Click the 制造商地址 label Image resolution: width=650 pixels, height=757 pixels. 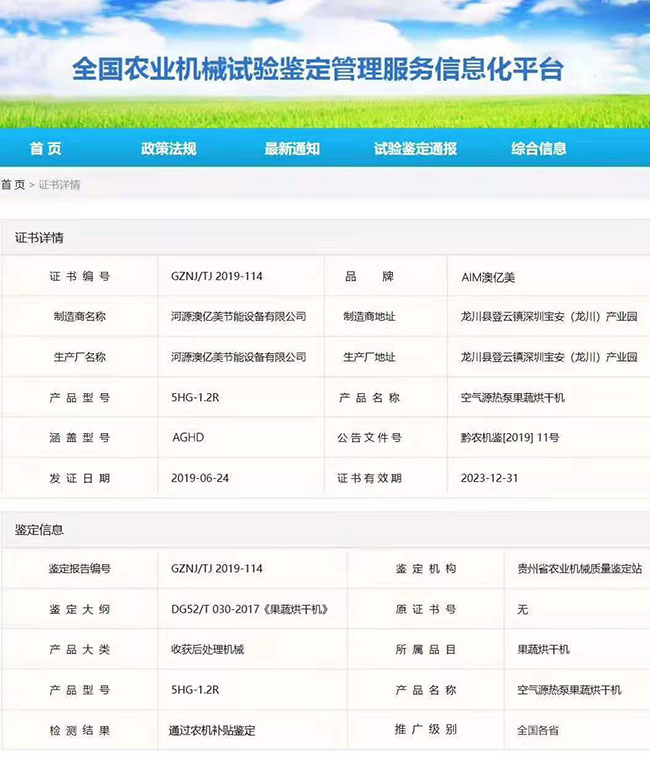[x=369, y=317]
